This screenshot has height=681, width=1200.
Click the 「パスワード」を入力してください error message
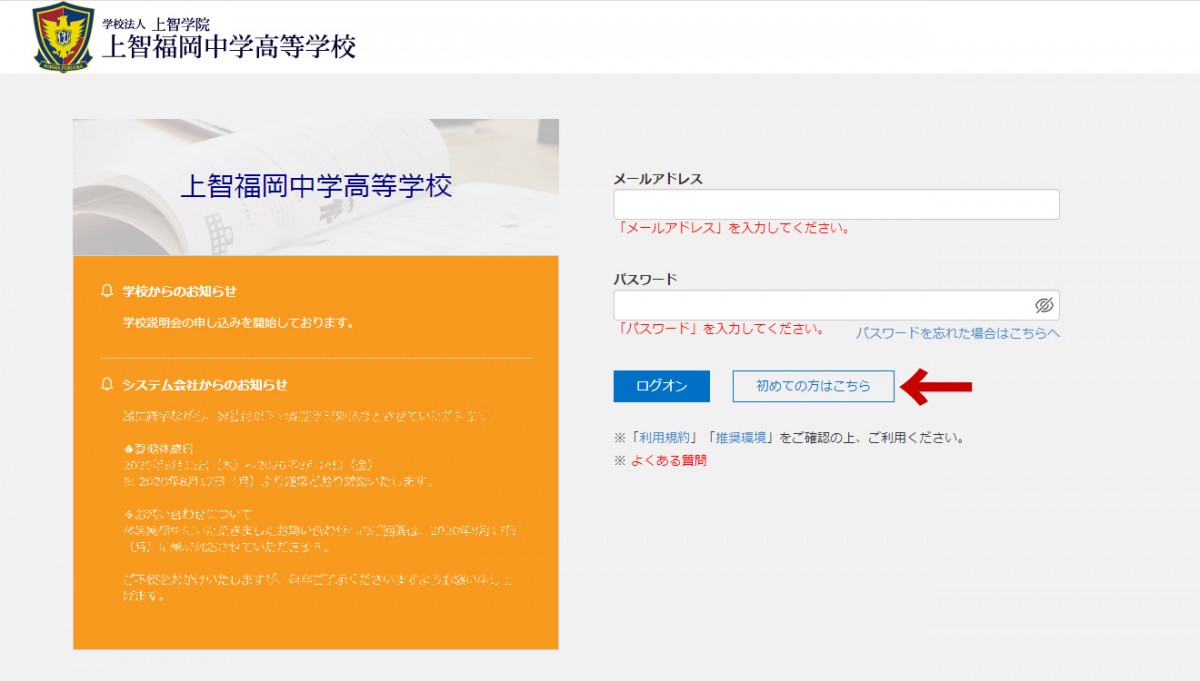720,328
